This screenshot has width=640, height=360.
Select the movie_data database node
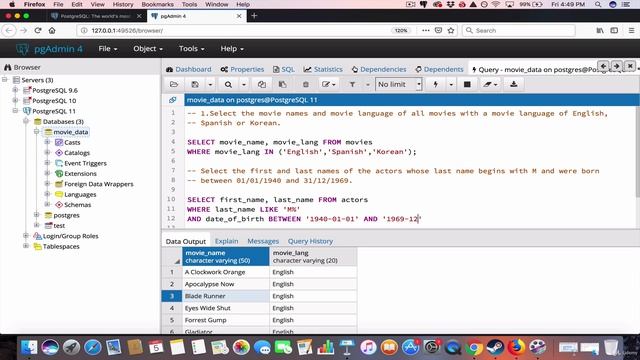click(x=71, y=132)
